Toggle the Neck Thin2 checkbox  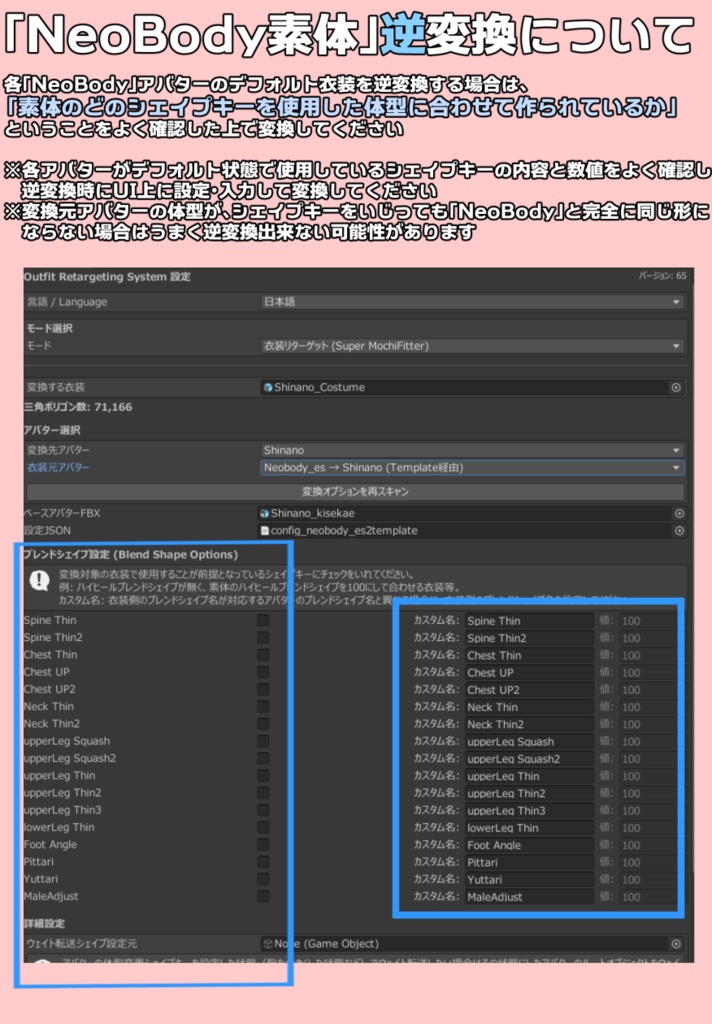click(x=263, y=724)
